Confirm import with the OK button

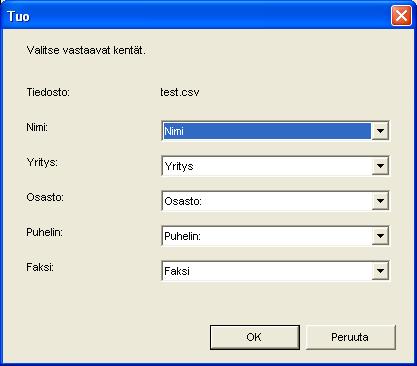[x=255, y=337]
